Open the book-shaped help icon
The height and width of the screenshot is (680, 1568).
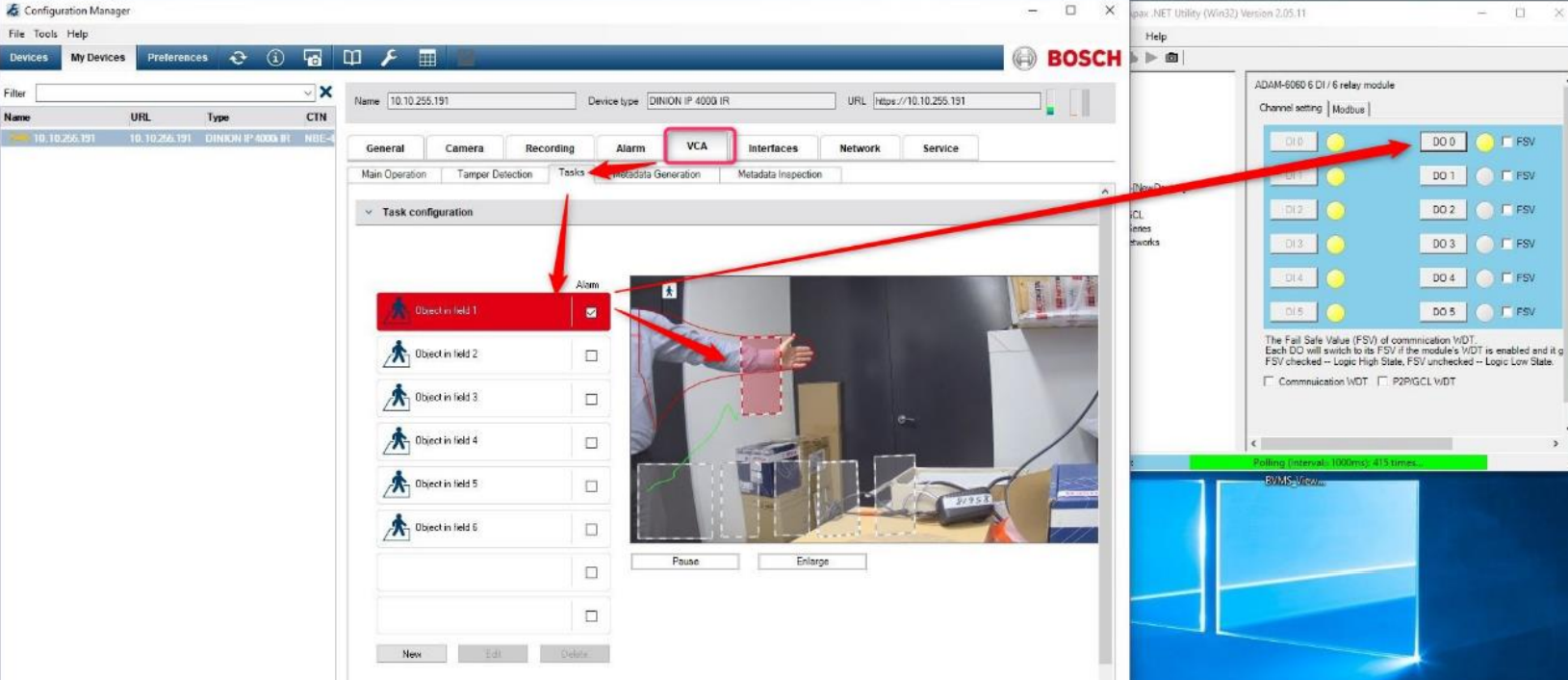coord(352,58)
